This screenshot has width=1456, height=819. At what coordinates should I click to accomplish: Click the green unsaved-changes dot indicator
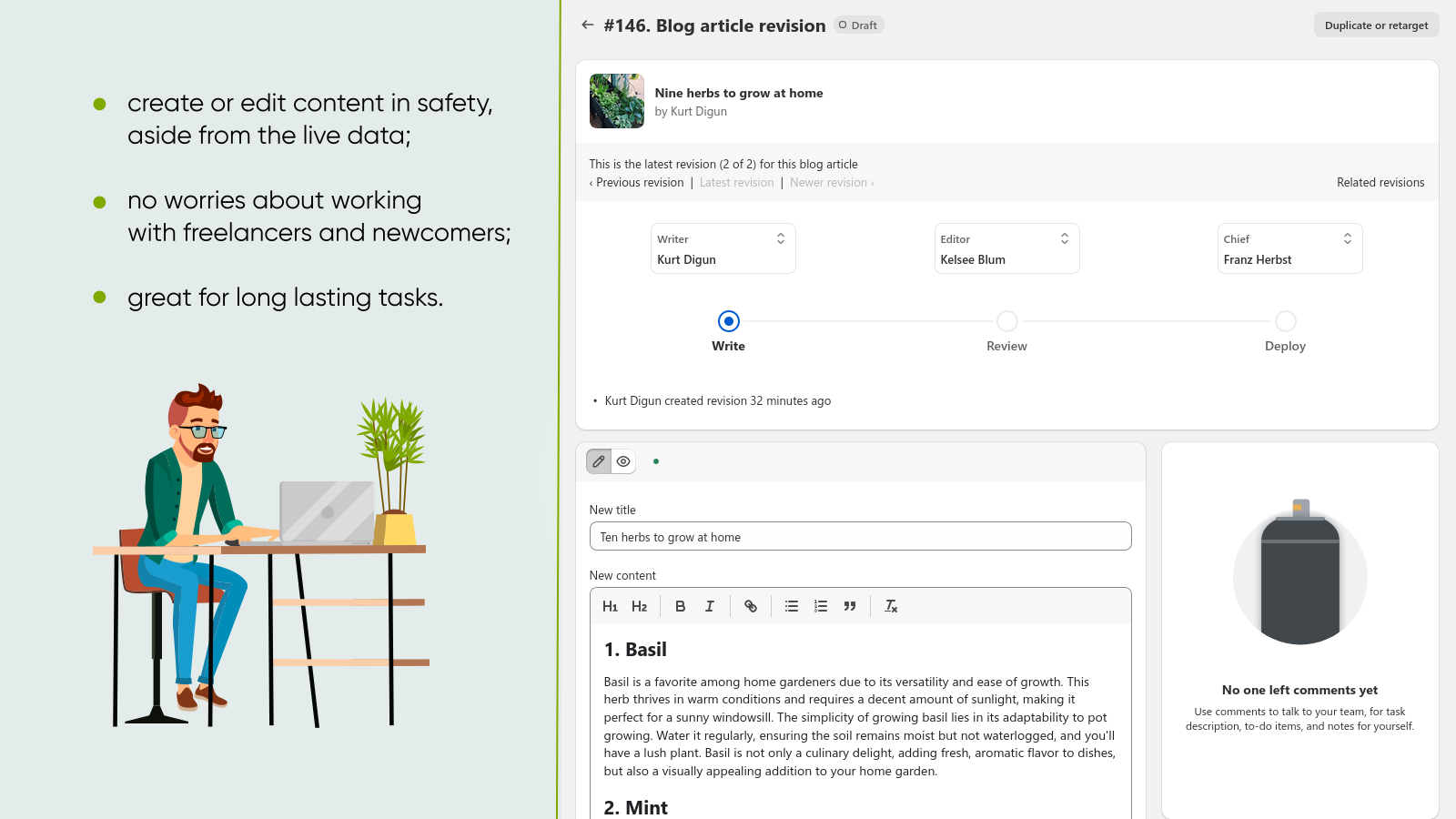[656, 461]
